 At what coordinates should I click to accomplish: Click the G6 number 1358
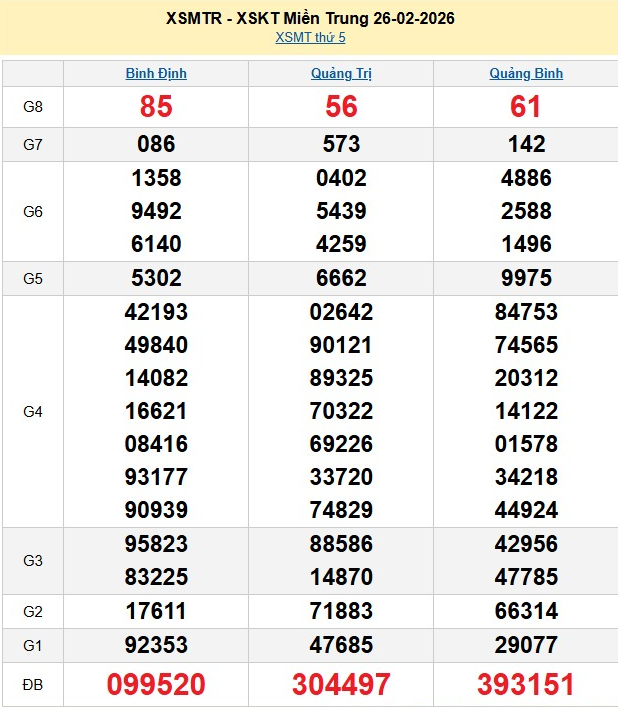click(x=156, y=178)
